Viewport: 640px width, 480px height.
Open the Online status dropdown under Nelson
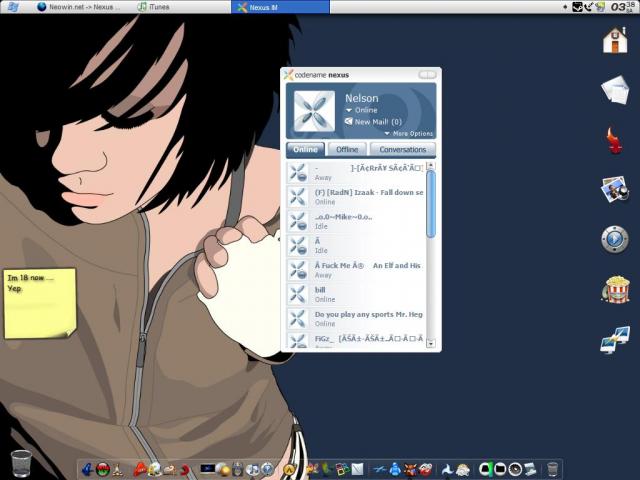361,110
